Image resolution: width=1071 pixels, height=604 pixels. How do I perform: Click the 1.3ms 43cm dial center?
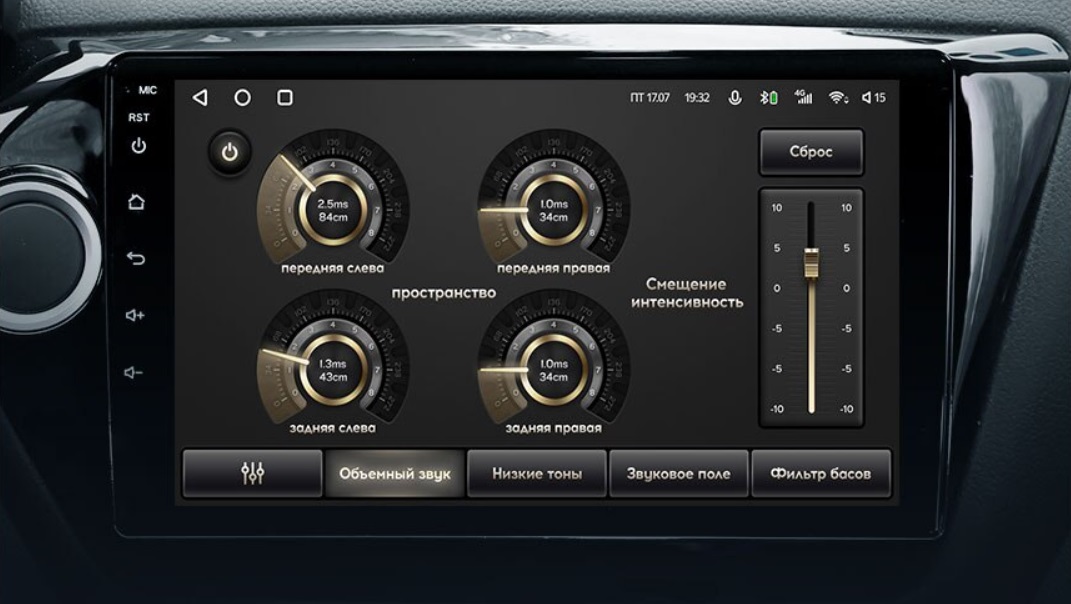tap(333, 370)
